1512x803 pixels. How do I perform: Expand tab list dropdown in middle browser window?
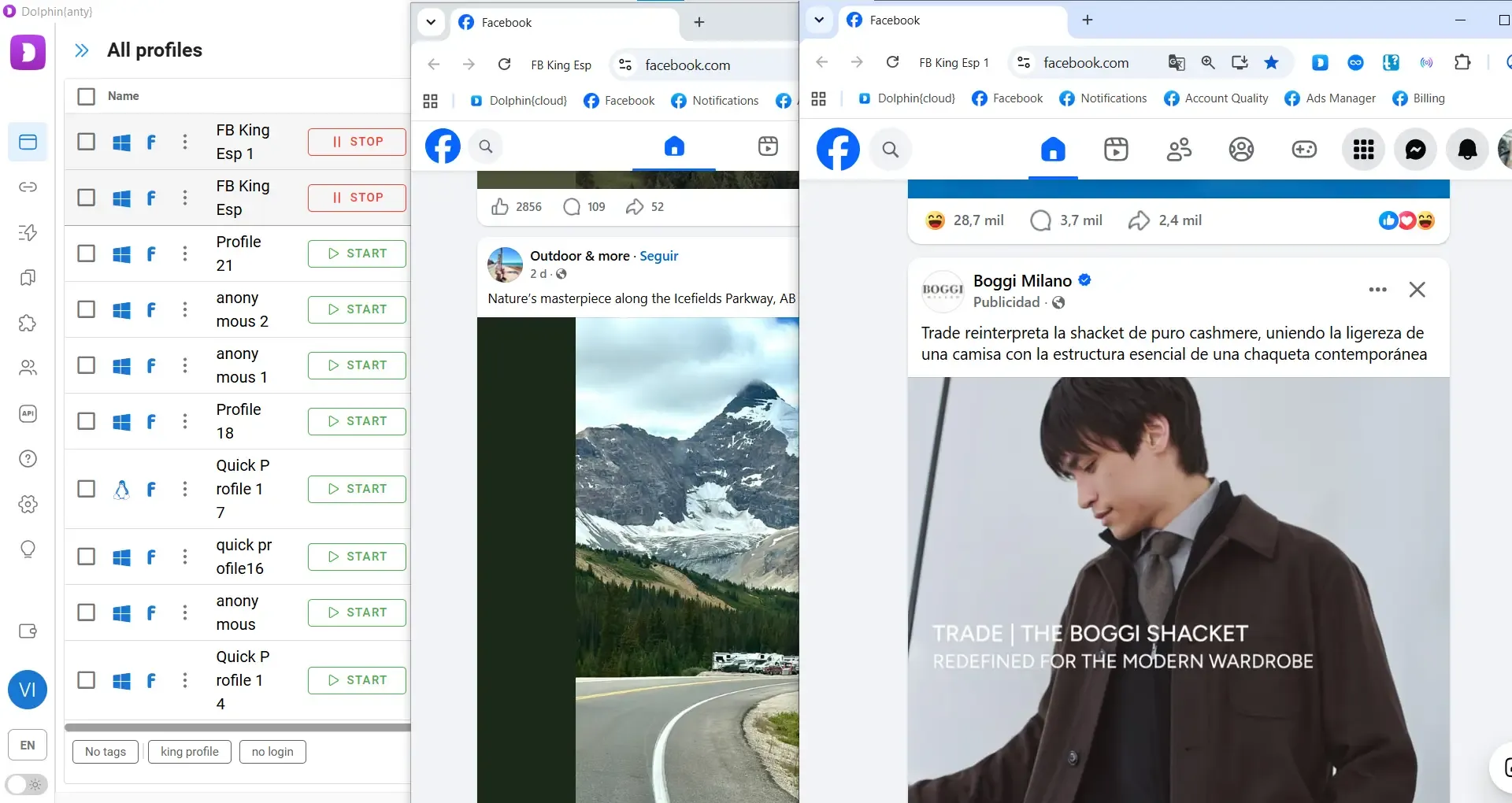431,22
